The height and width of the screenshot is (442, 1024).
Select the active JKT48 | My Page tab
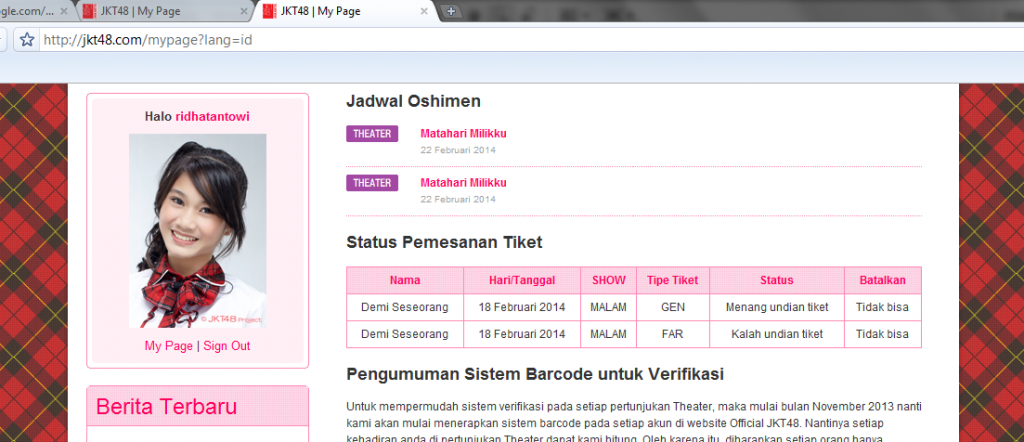(x=345, y=11)
